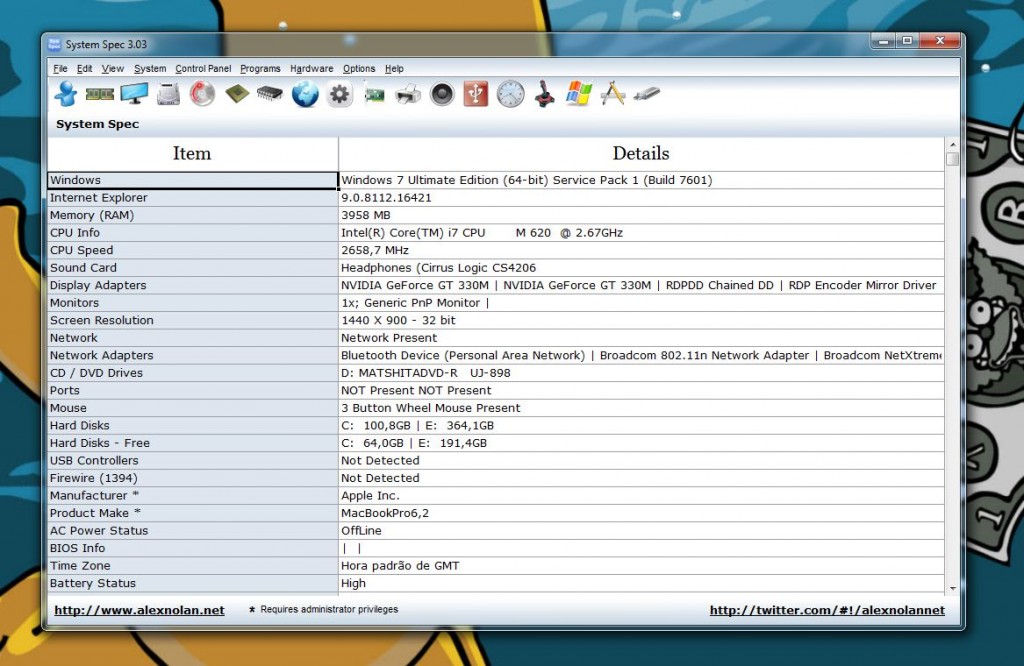Viewport: 1024px width, 666px height.
Task: Click the red CD/DVD disc icon
Action: [202, 94]
